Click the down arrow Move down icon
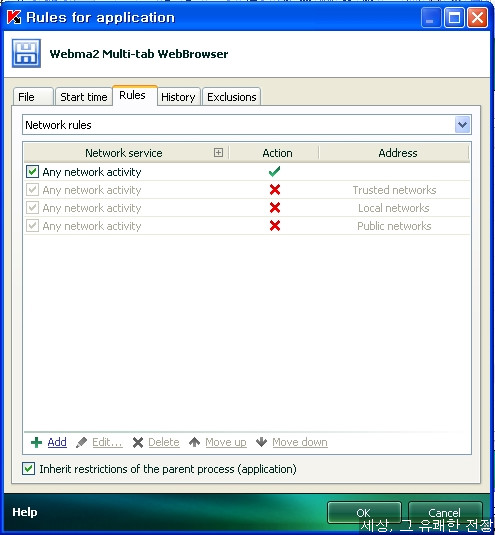Image resolution: width=495 pixels, height=535 pixels. pos(261,442)
